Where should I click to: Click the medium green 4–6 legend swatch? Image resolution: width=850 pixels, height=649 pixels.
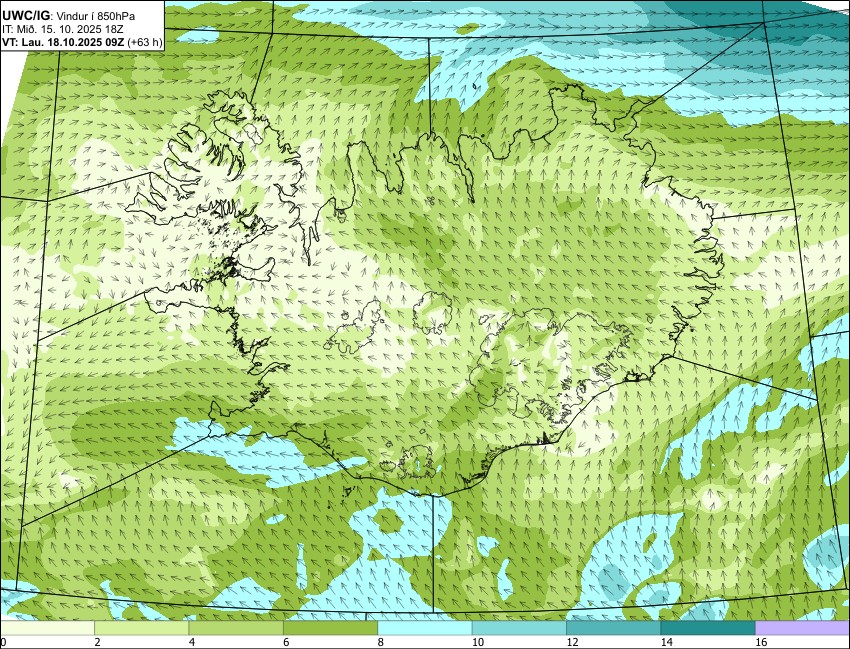pyautogui.click(x=236, y=628)
